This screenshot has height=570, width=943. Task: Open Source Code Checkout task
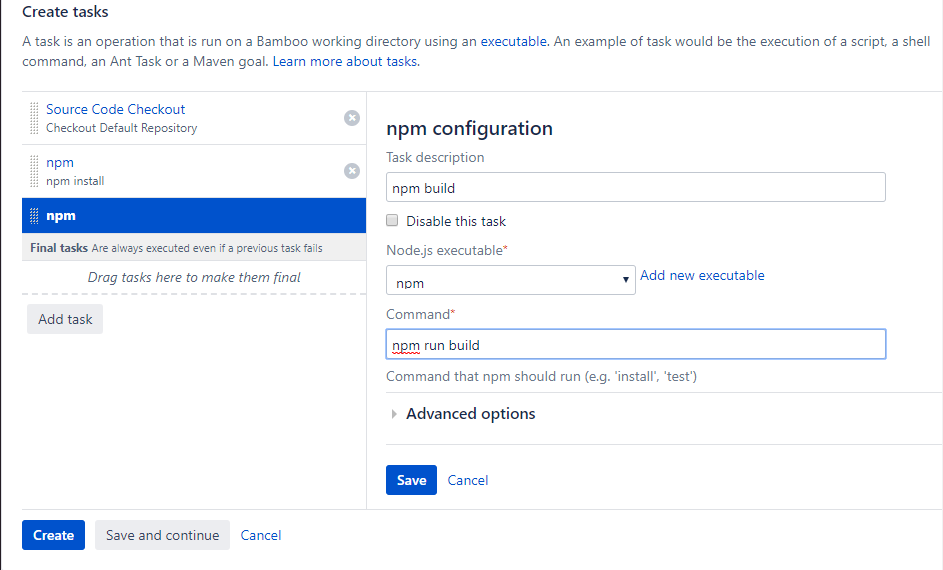click(115, 109)
